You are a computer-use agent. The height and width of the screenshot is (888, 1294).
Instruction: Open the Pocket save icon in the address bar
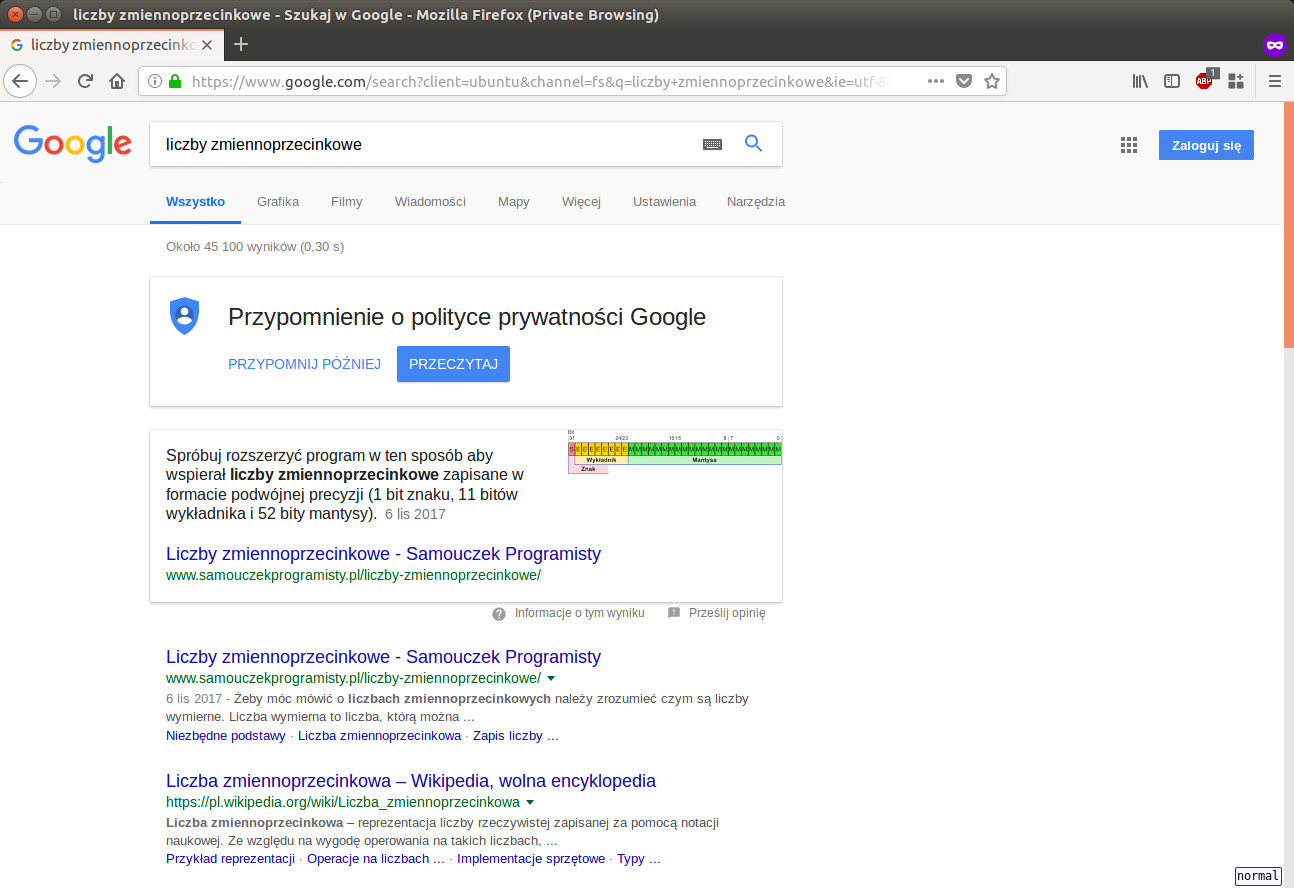click(x=964, y=81)
